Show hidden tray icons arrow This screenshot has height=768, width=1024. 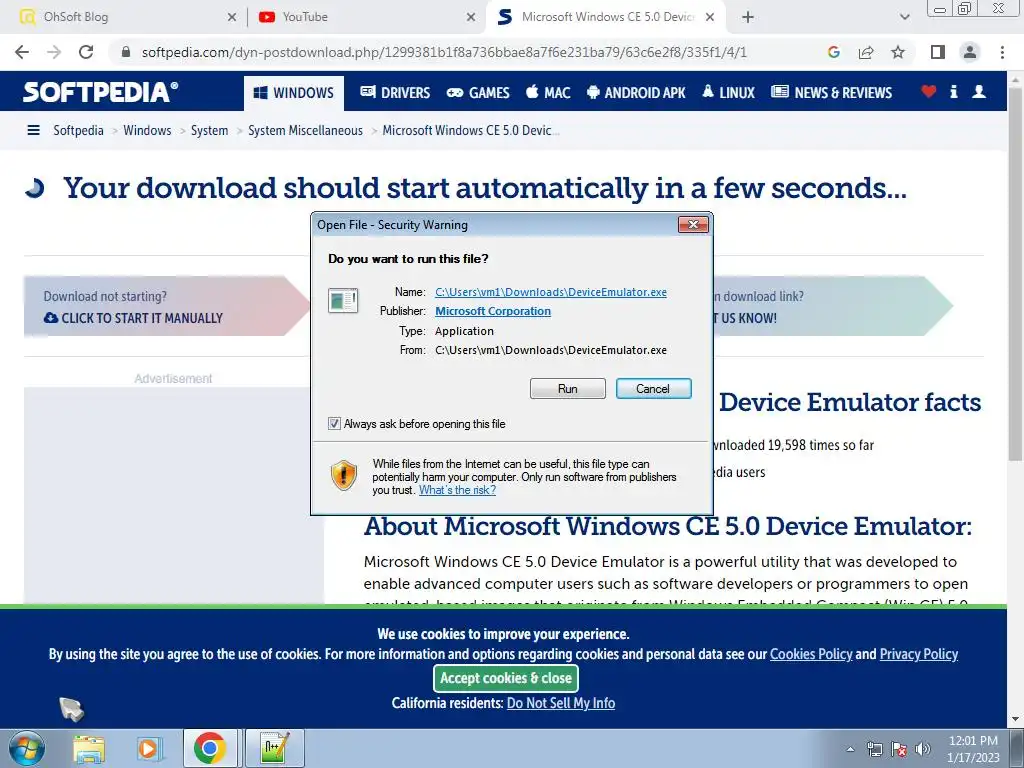[x=850, y=749]
